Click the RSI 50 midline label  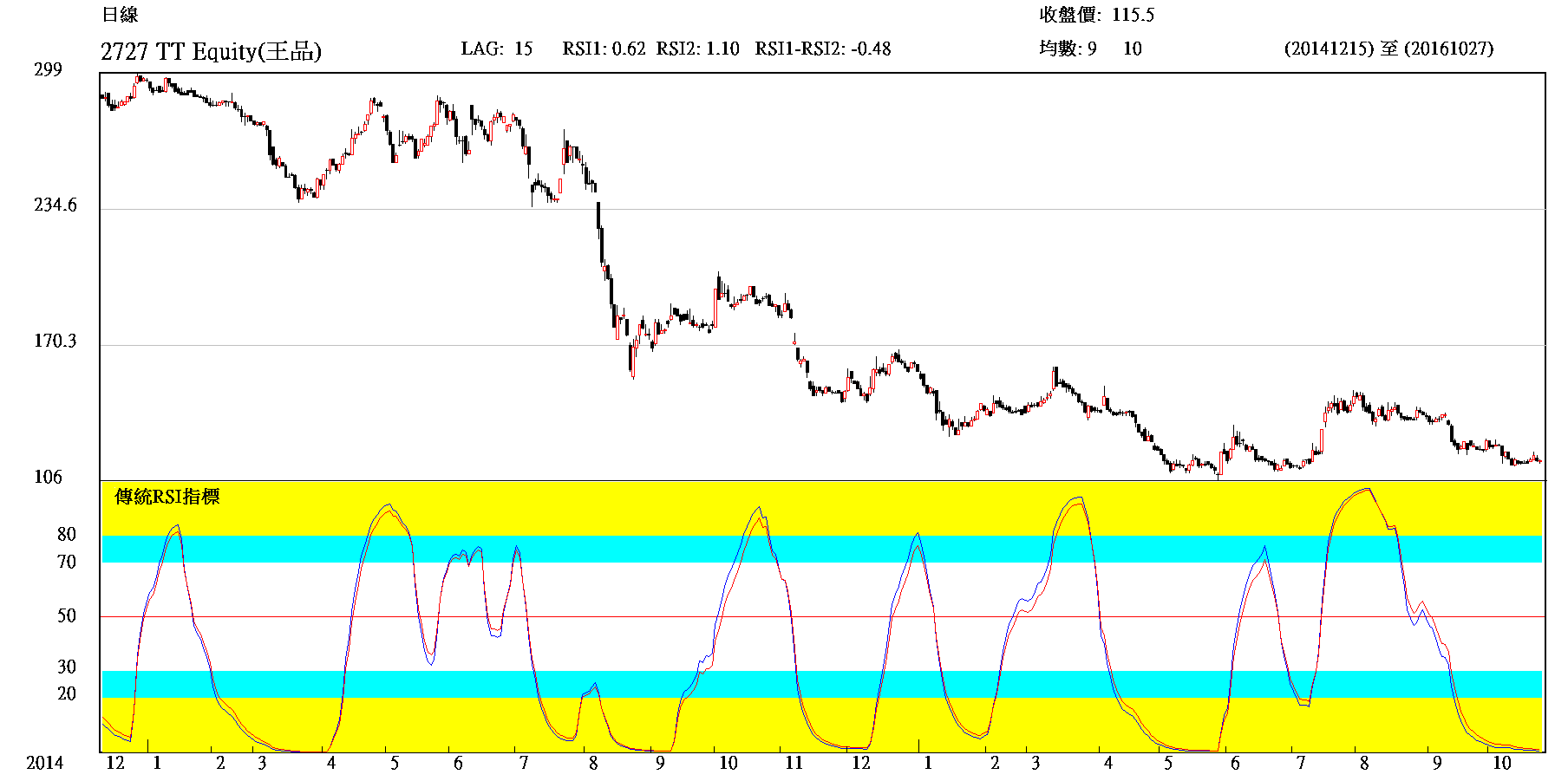point(67,616)
